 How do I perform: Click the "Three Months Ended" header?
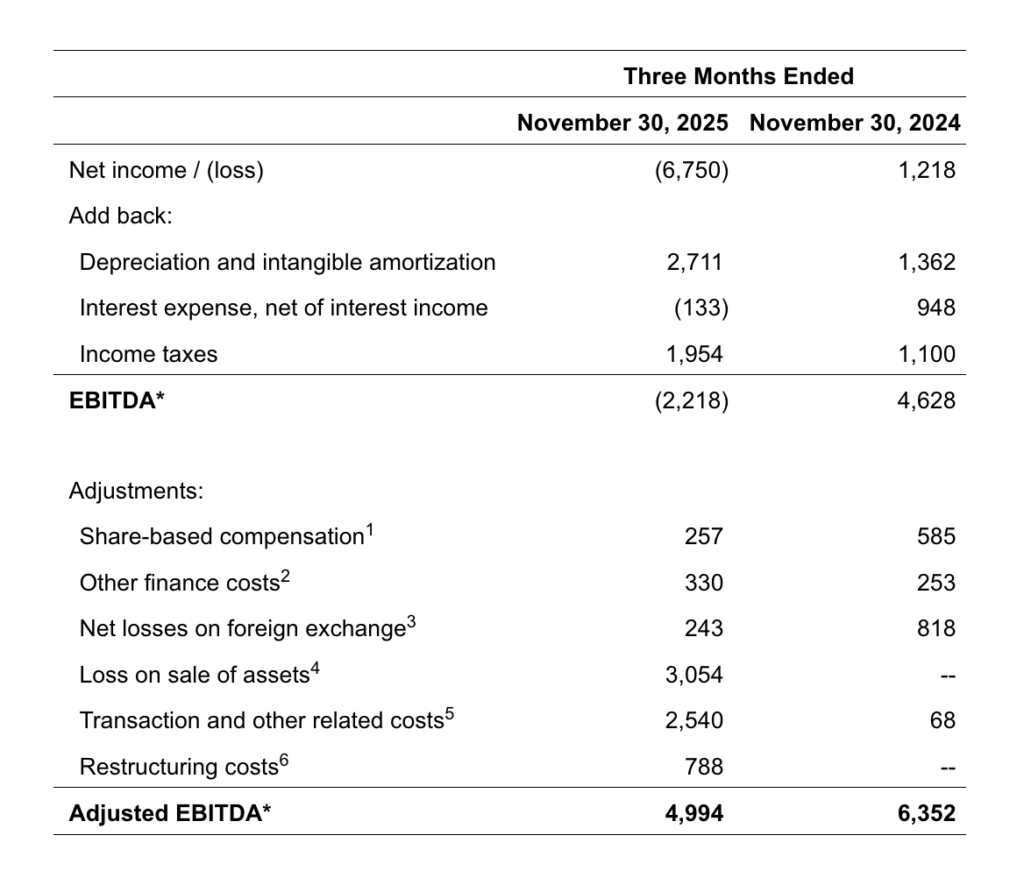738,76
